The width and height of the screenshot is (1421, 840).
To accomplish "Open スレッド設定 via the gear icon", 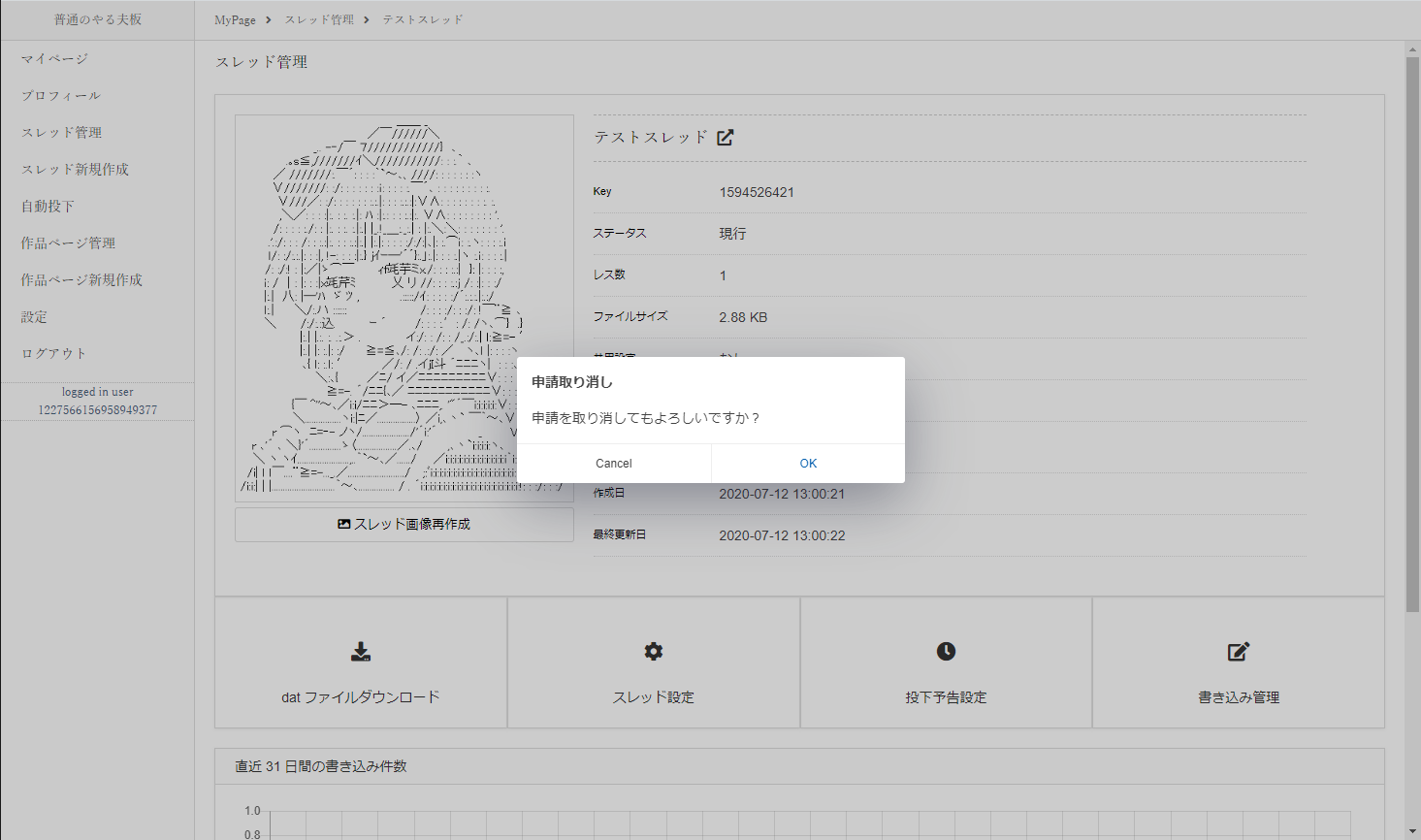I will click(x=654, y=652).
